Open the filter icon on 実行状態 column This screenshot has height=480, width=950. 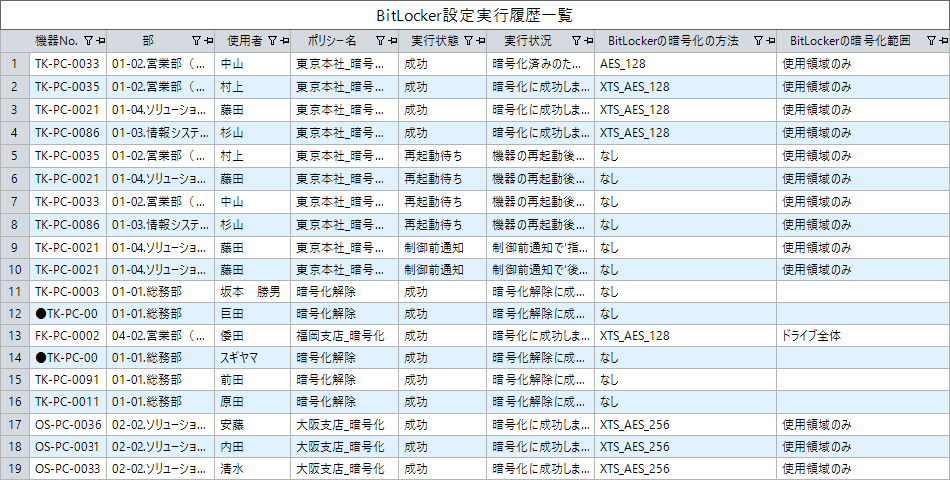click(x=468, y=41)
